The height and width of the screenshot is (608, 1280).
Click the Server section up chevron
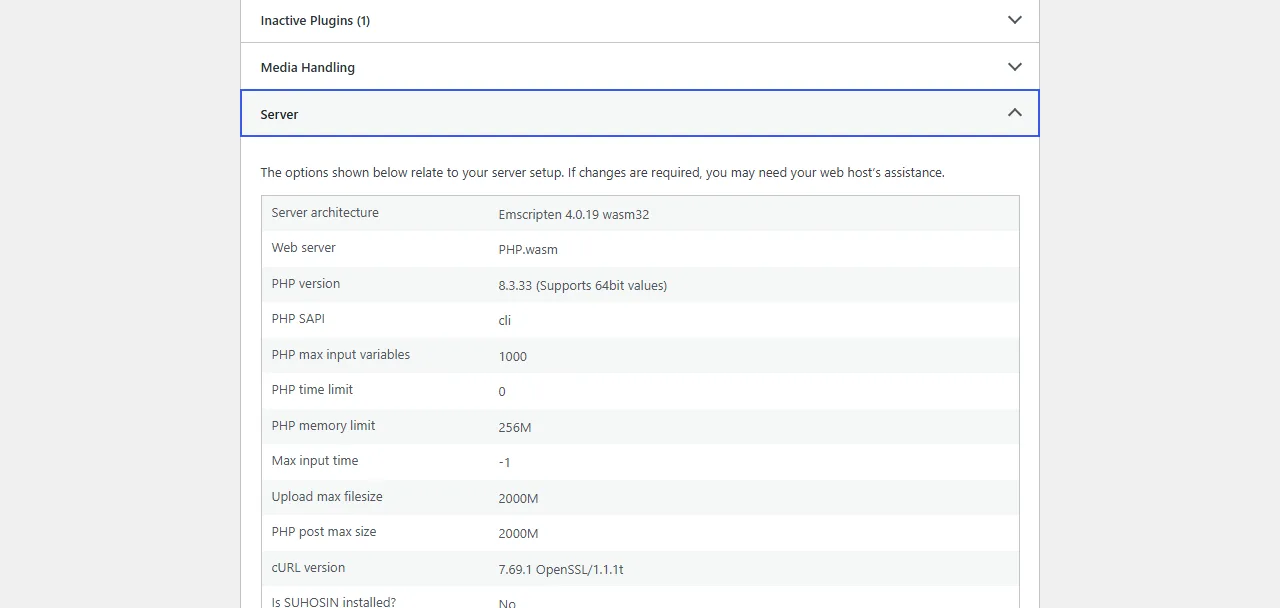pyautogui.click(x=1014, y=113)
